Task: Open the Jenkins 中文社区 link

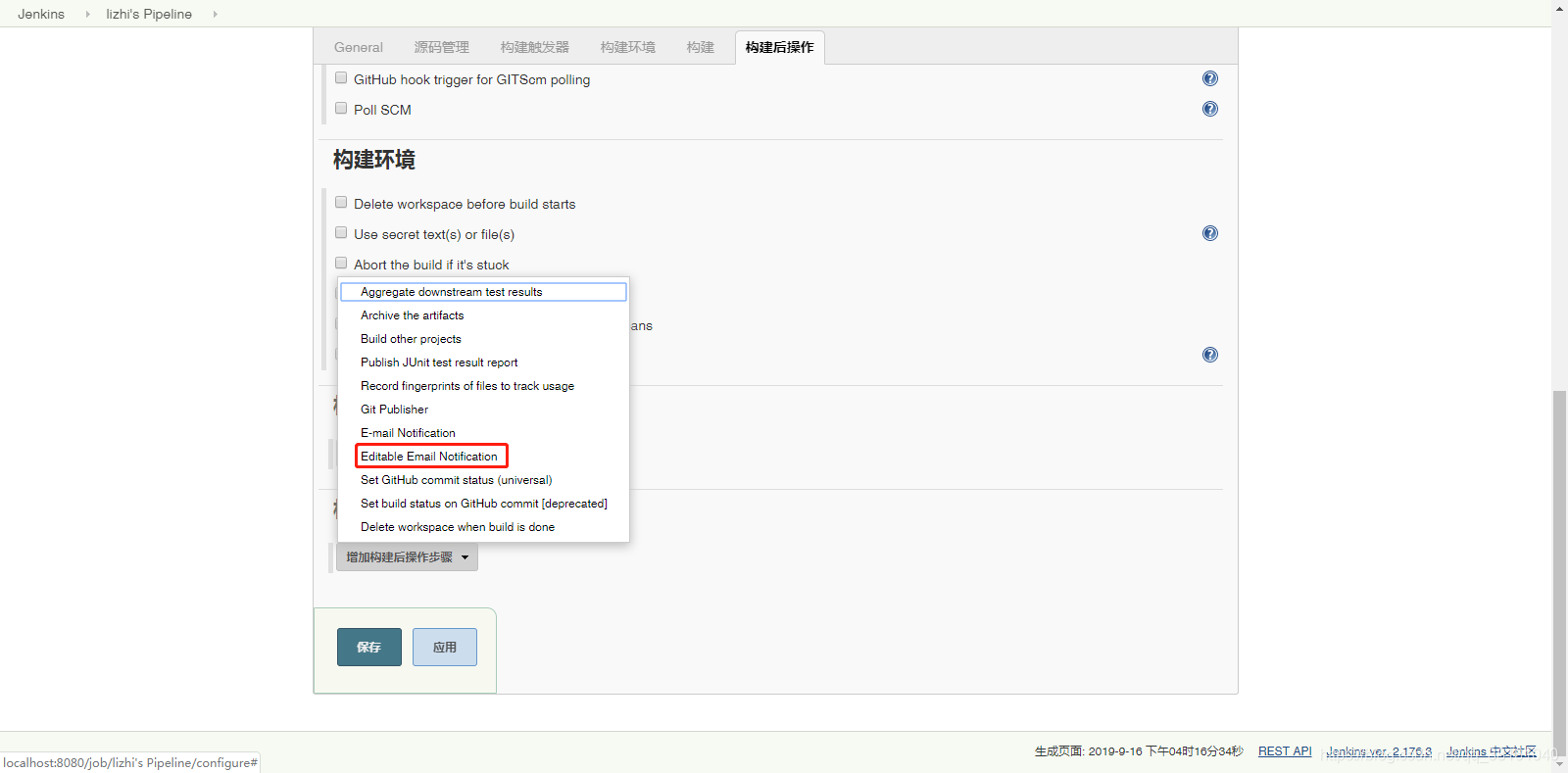Action: click(x=1492, y=751)
